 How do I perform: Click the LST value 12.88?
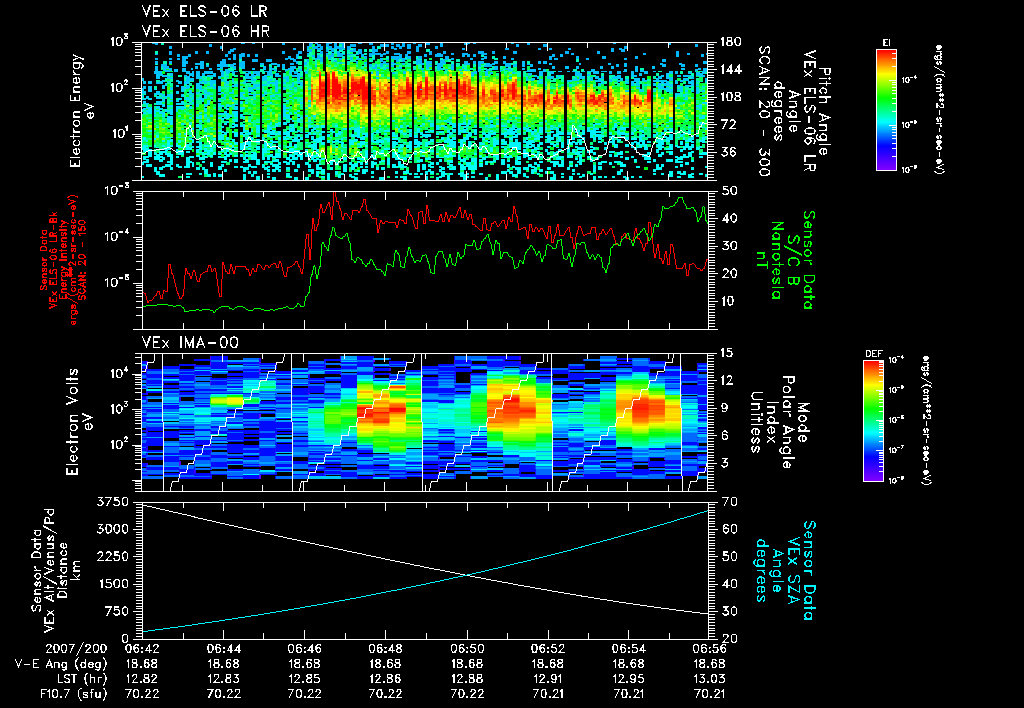click(x=467, y=679)
